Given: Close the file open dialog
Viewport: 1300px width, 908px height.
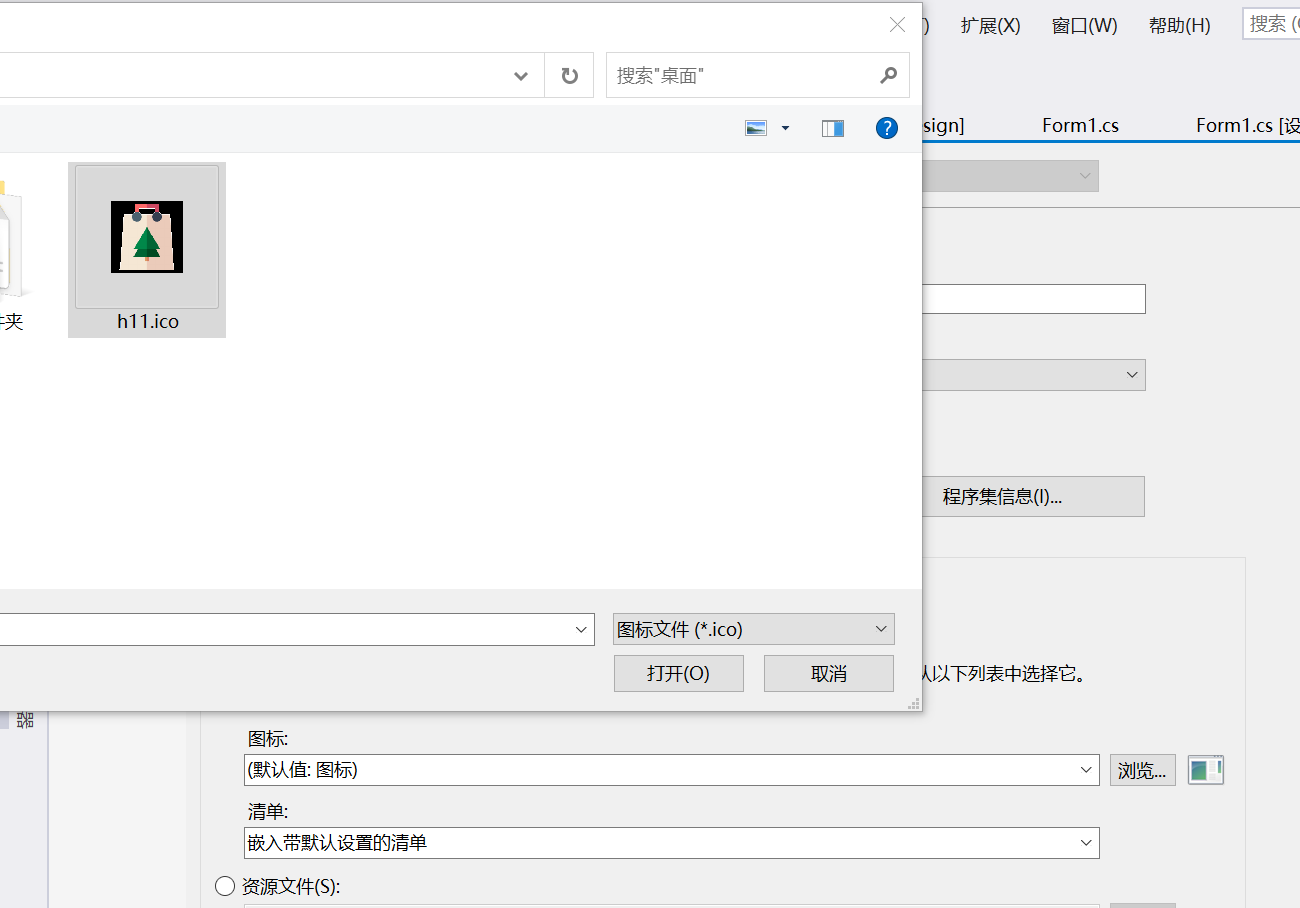Looking at the screenshot, I should 897,25.
